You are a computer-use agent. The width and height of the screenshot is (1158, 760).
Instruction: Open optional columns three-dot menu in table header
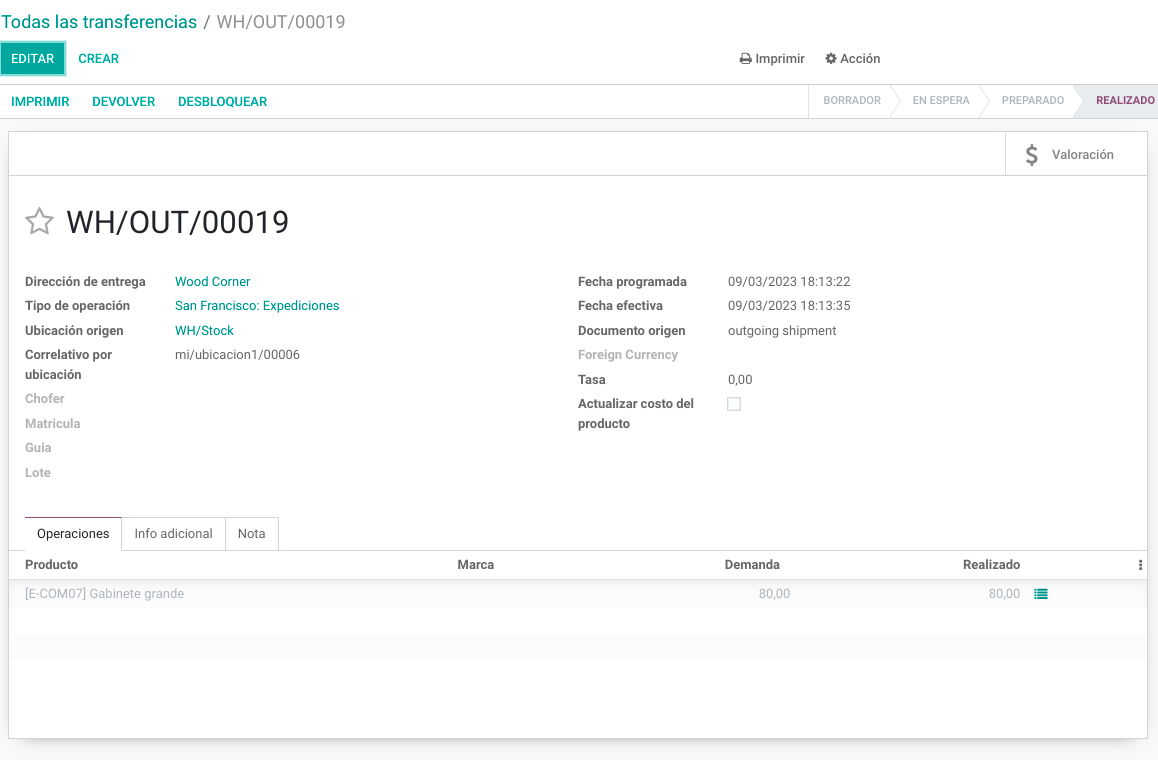click(1140, 565)
